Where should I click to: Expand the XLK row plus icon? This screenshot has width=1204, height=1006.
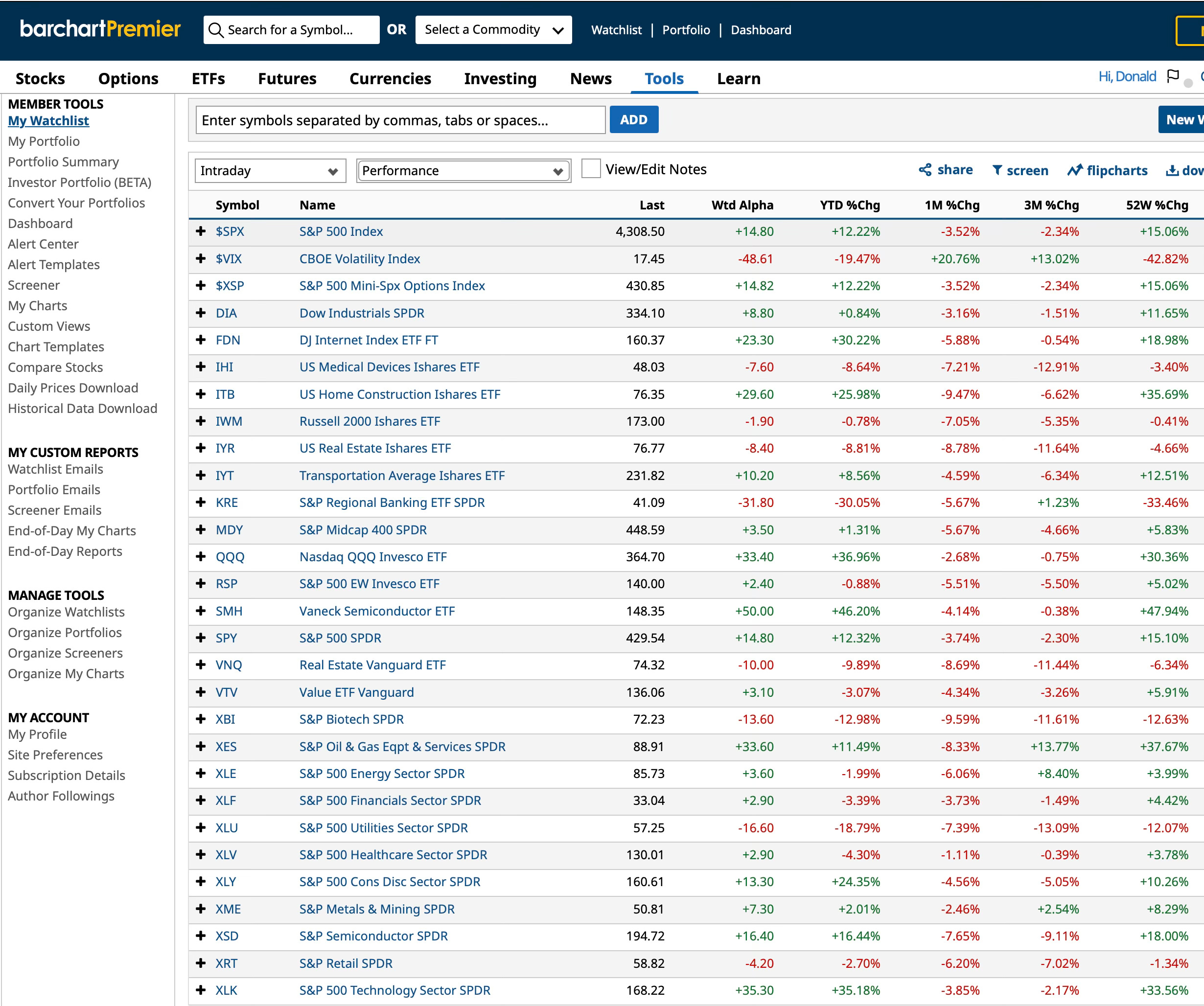(201, 990)
